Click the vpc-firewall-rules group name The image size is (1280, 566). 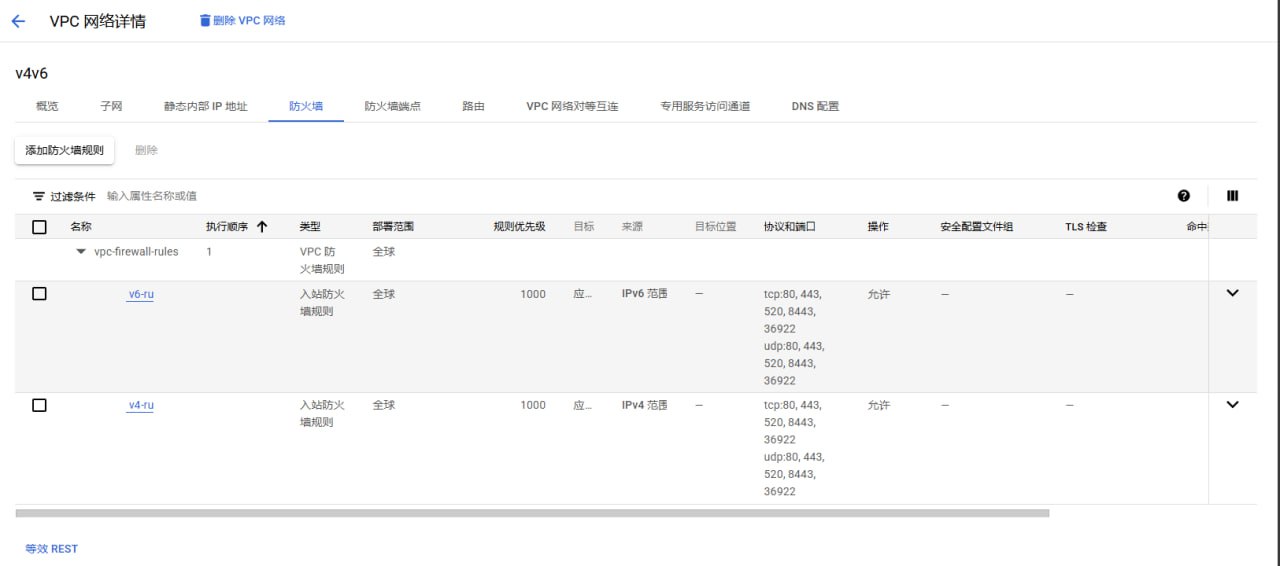click(x=136, y=252)
